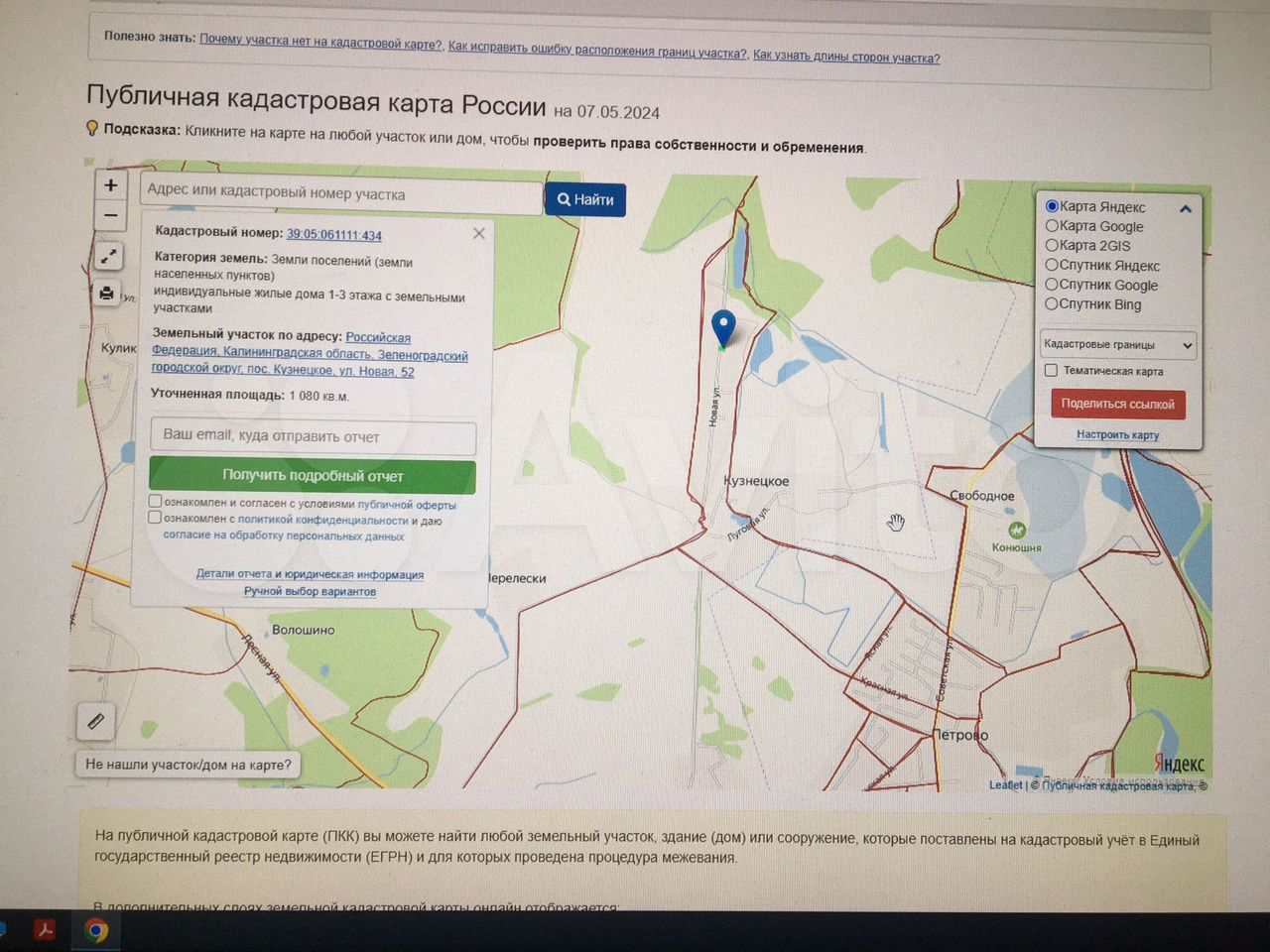Click the email input field
The width and height of the screenshot is (1270, 952).
[313, 435]
